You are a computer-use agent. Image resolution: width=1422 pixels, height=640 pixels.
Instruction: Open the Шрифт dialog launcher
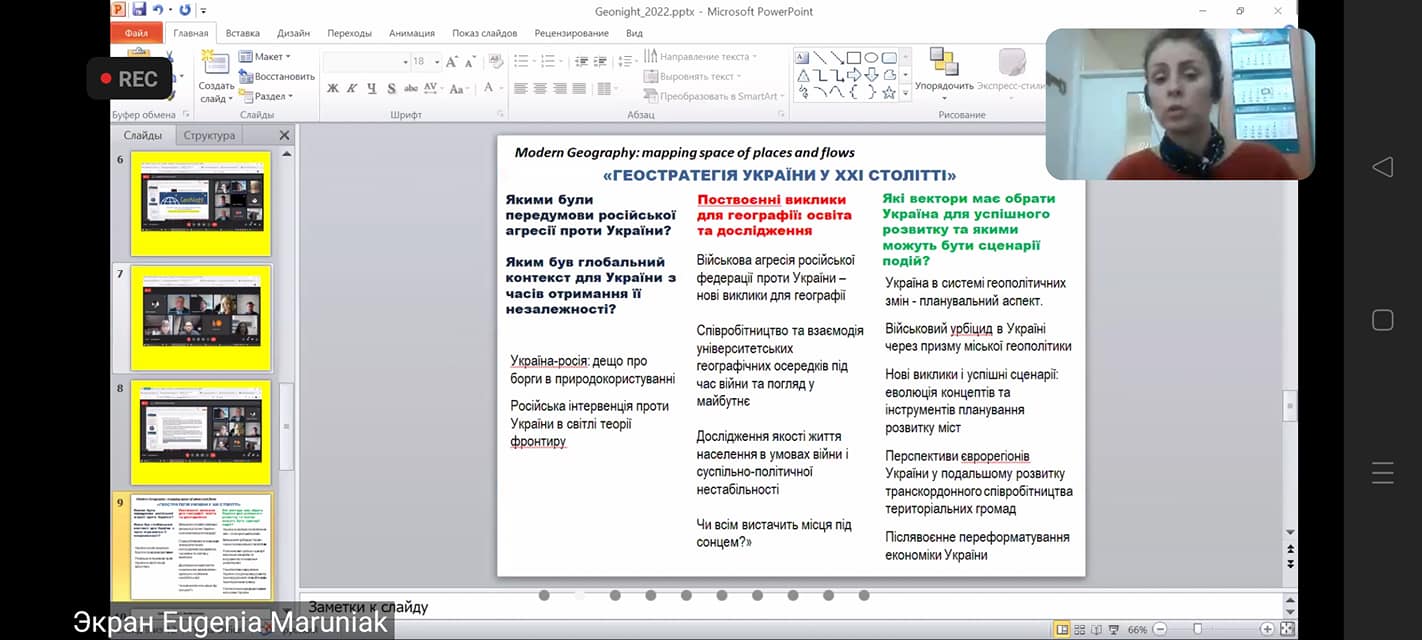coord(501,115)
